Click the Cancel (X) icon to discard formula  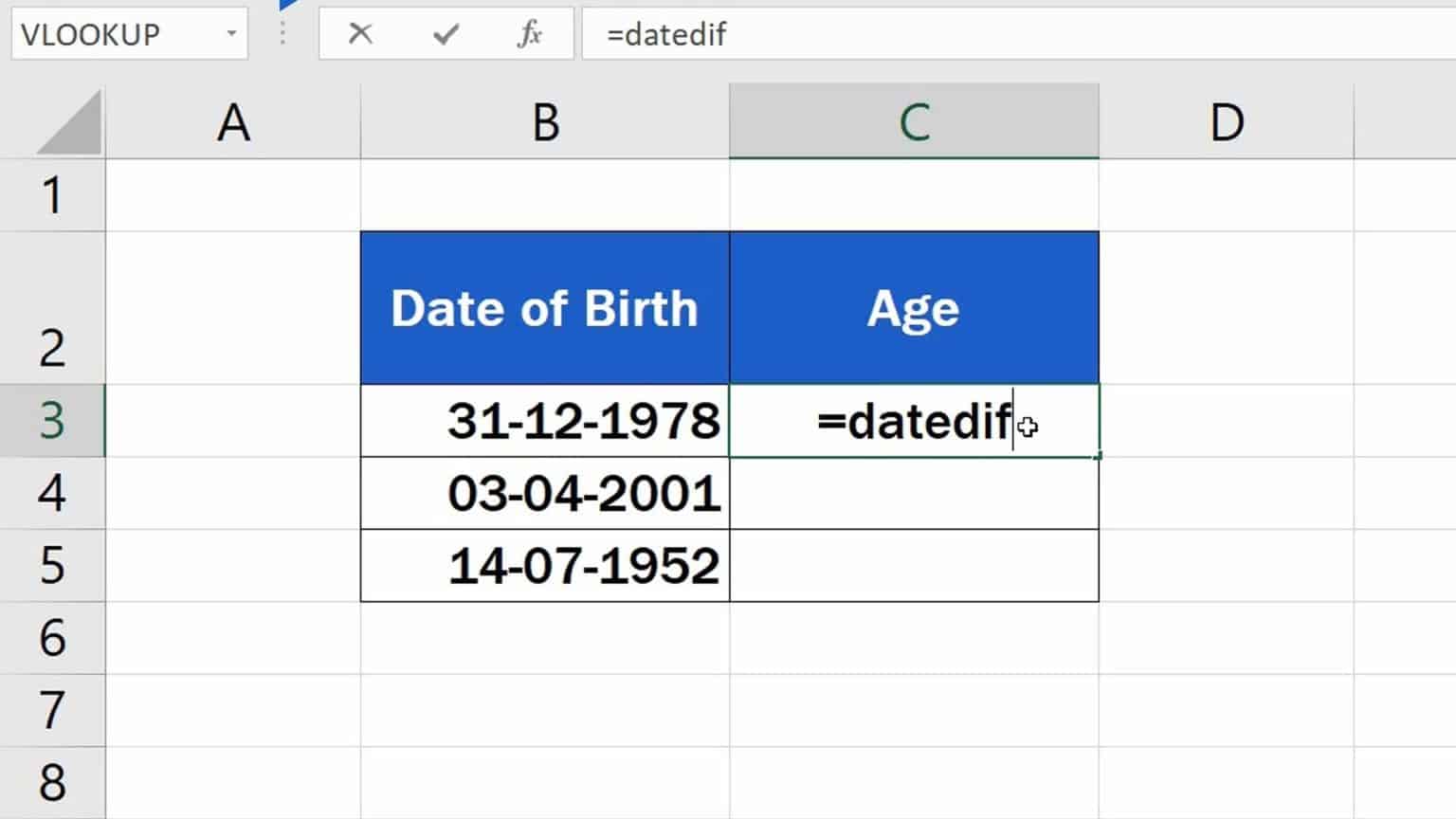(360, 33)
